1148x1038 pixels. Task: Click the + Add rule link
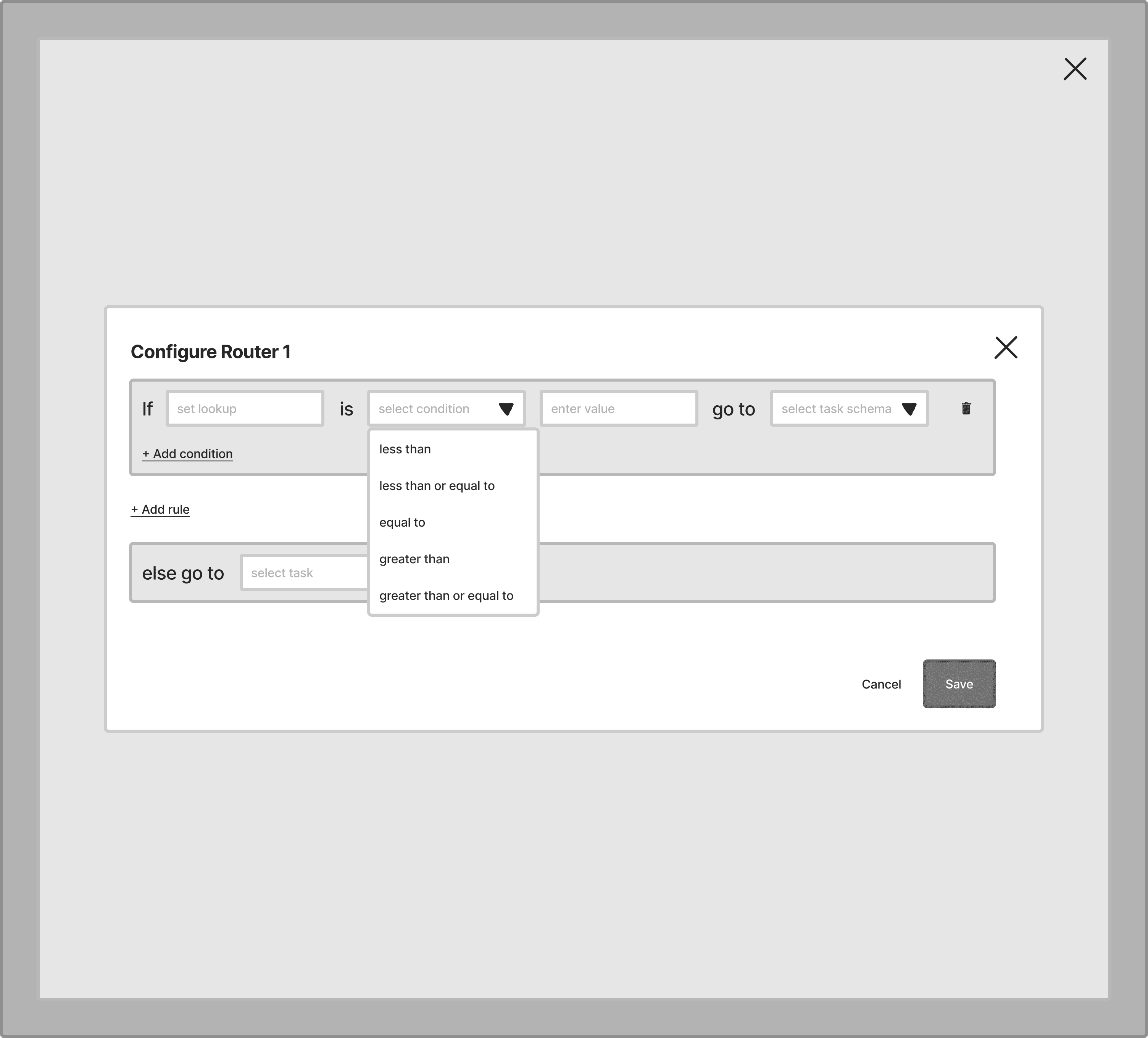pos(160,509)
